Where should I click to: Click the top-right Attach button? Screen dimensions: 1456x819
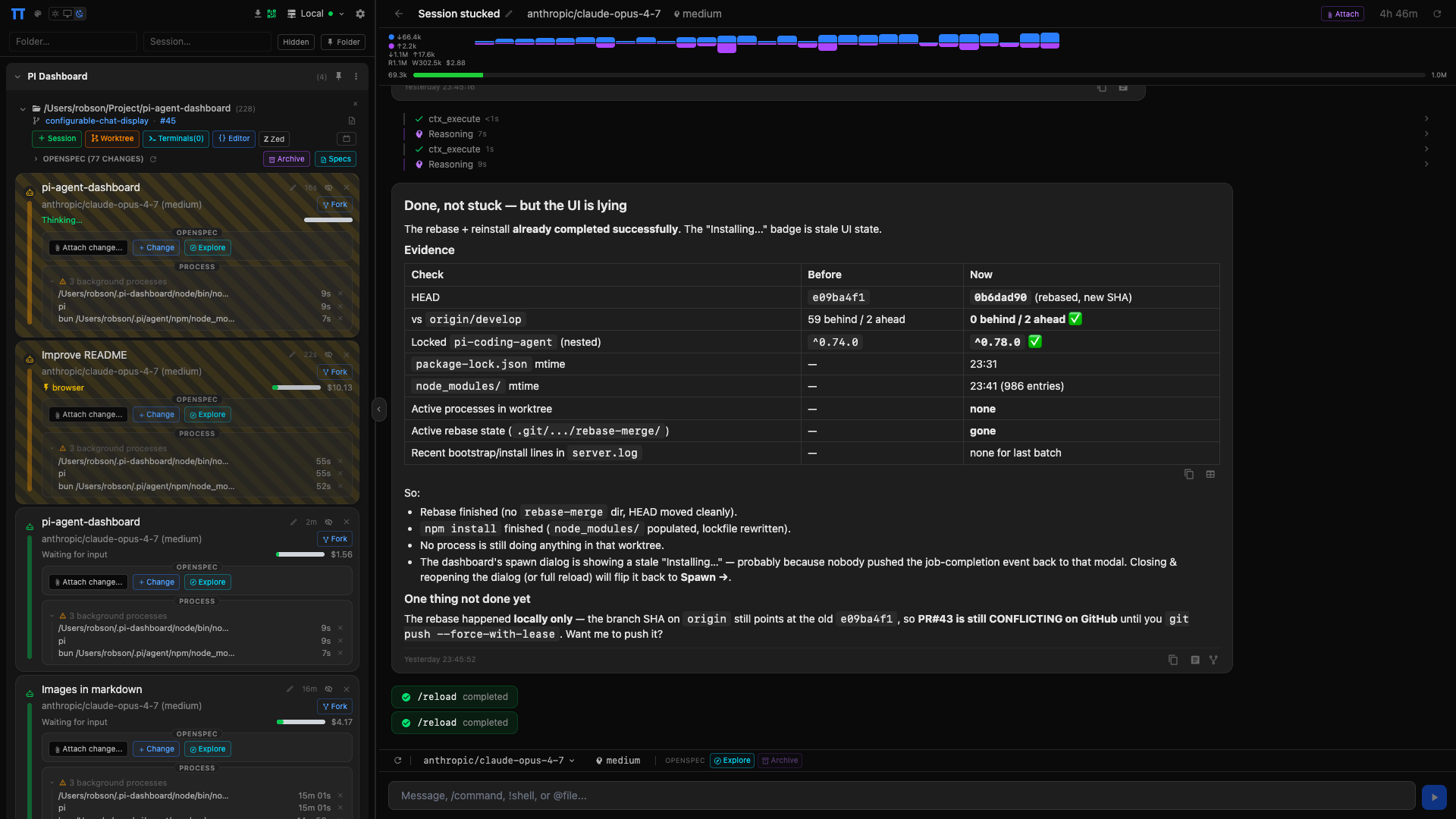[1342, 14]
